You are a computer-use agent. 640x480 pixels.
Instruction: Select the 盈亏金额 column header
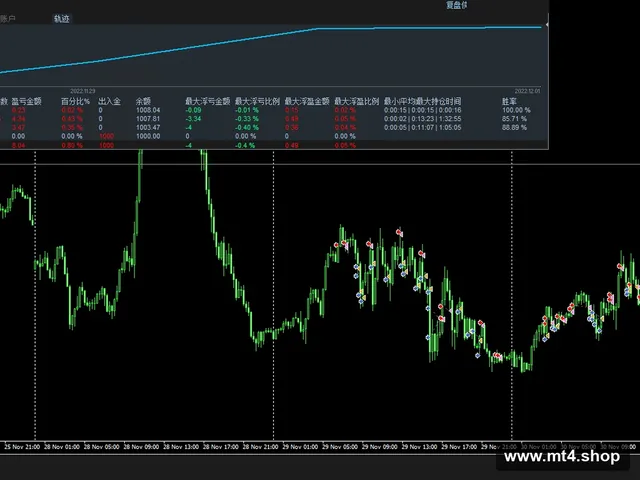(x=26, y=101)
